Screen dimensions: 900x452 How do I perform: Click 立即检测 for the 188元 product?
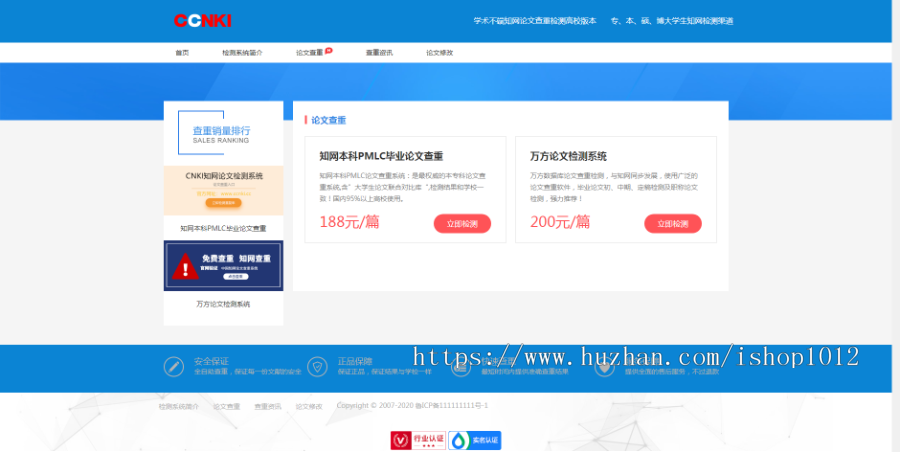pyautogui.click(x=462, y=223)
